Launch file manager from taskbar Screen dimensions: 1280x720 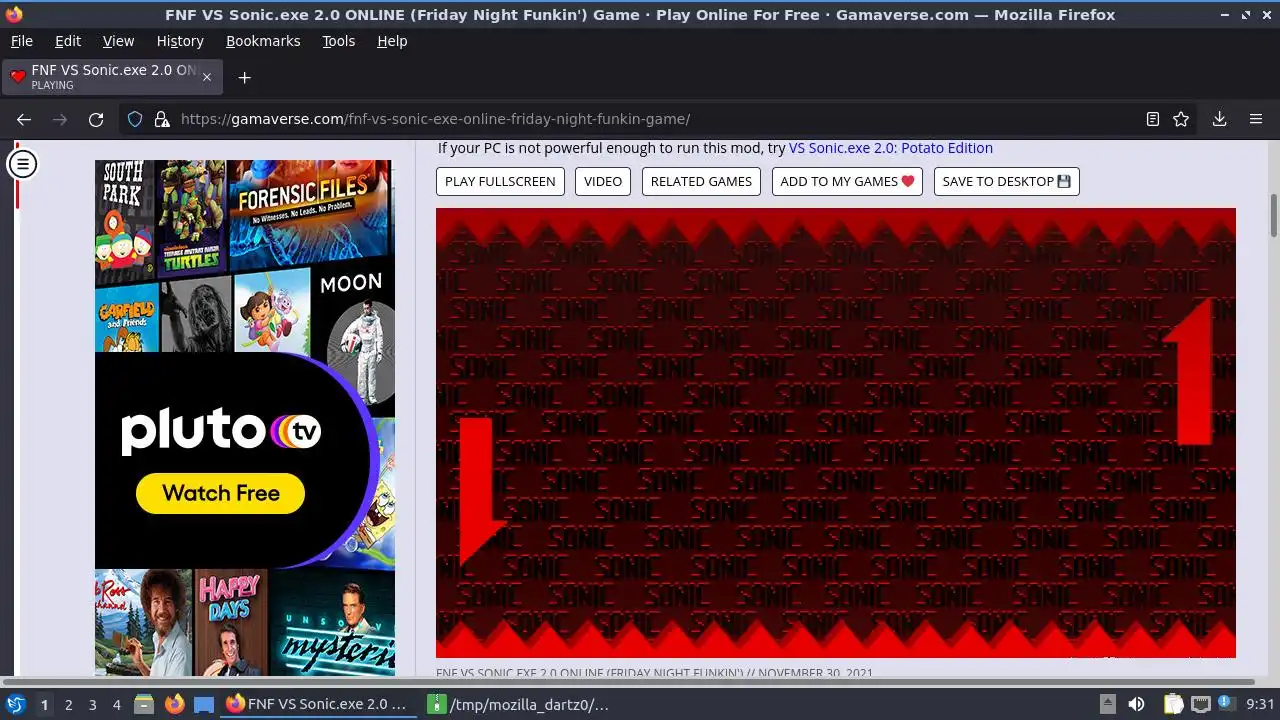tap(144, 704)
